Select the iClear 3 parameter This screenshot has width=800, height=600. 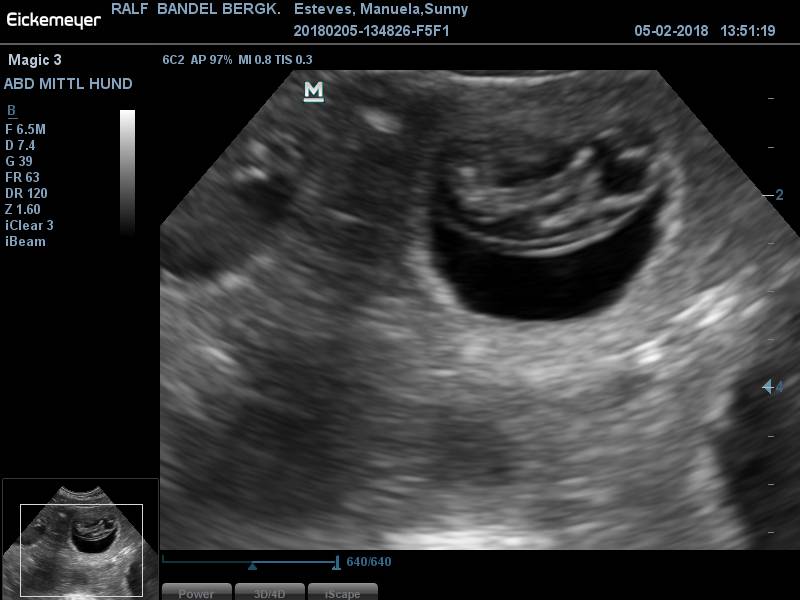coord(30,225)
